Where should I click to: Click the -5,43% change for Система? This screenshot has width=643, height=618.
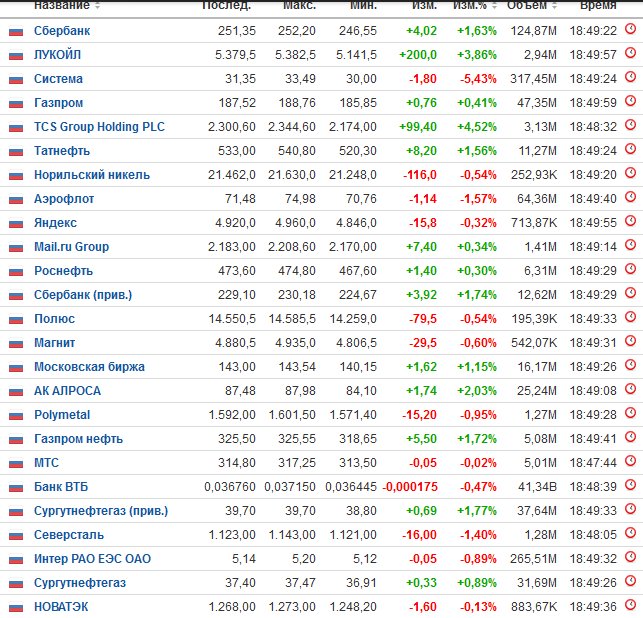point(478,79)
